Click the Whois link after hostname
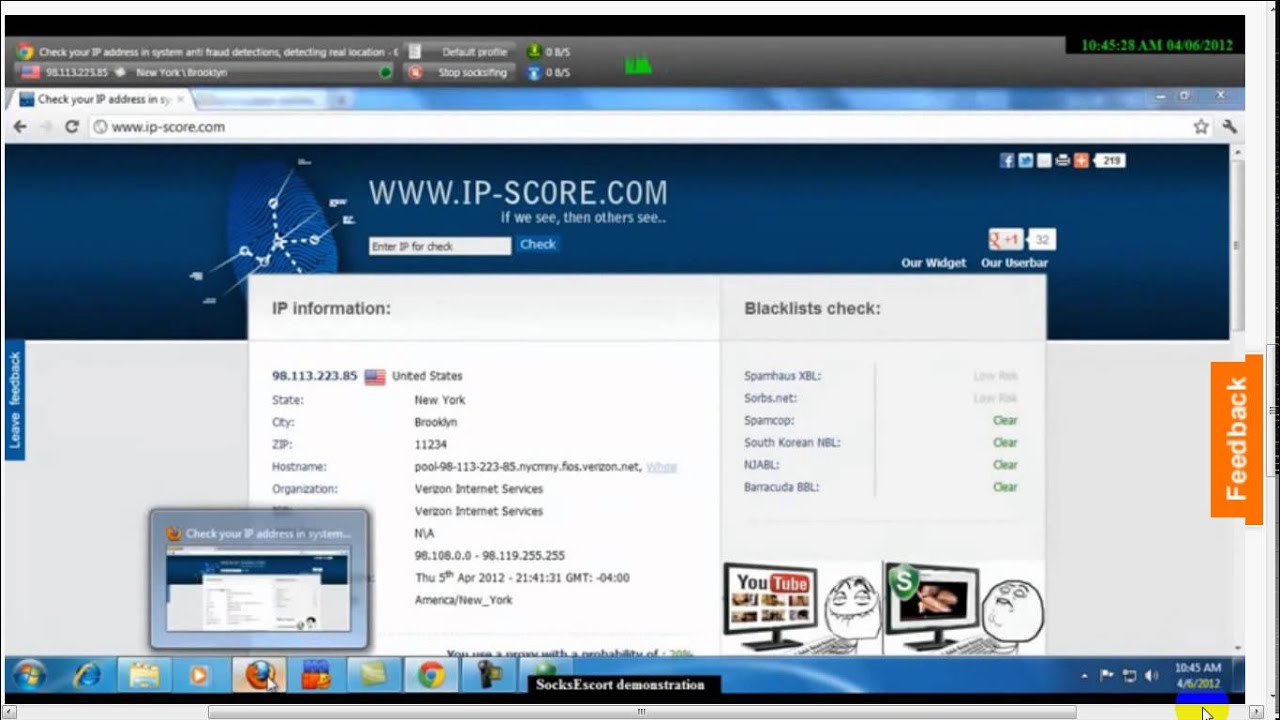The width and height of the screenshot is (1280, 720). coord(661,467)
